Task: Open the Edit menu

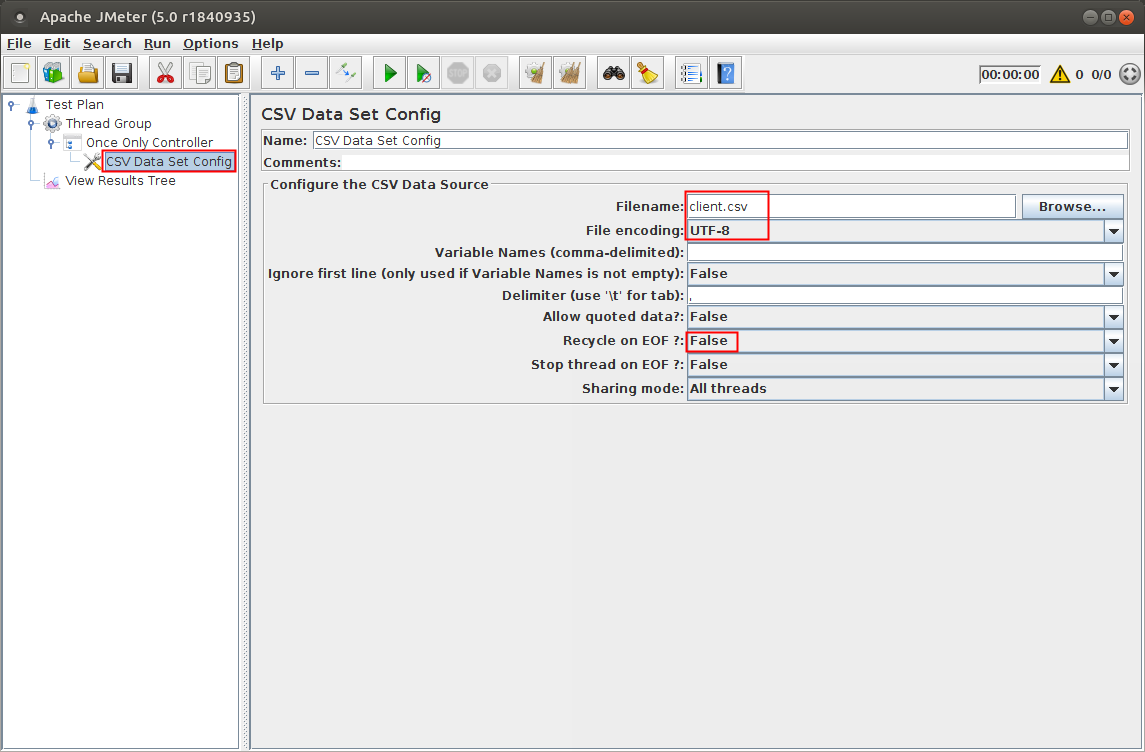Action: coord(57,44)
